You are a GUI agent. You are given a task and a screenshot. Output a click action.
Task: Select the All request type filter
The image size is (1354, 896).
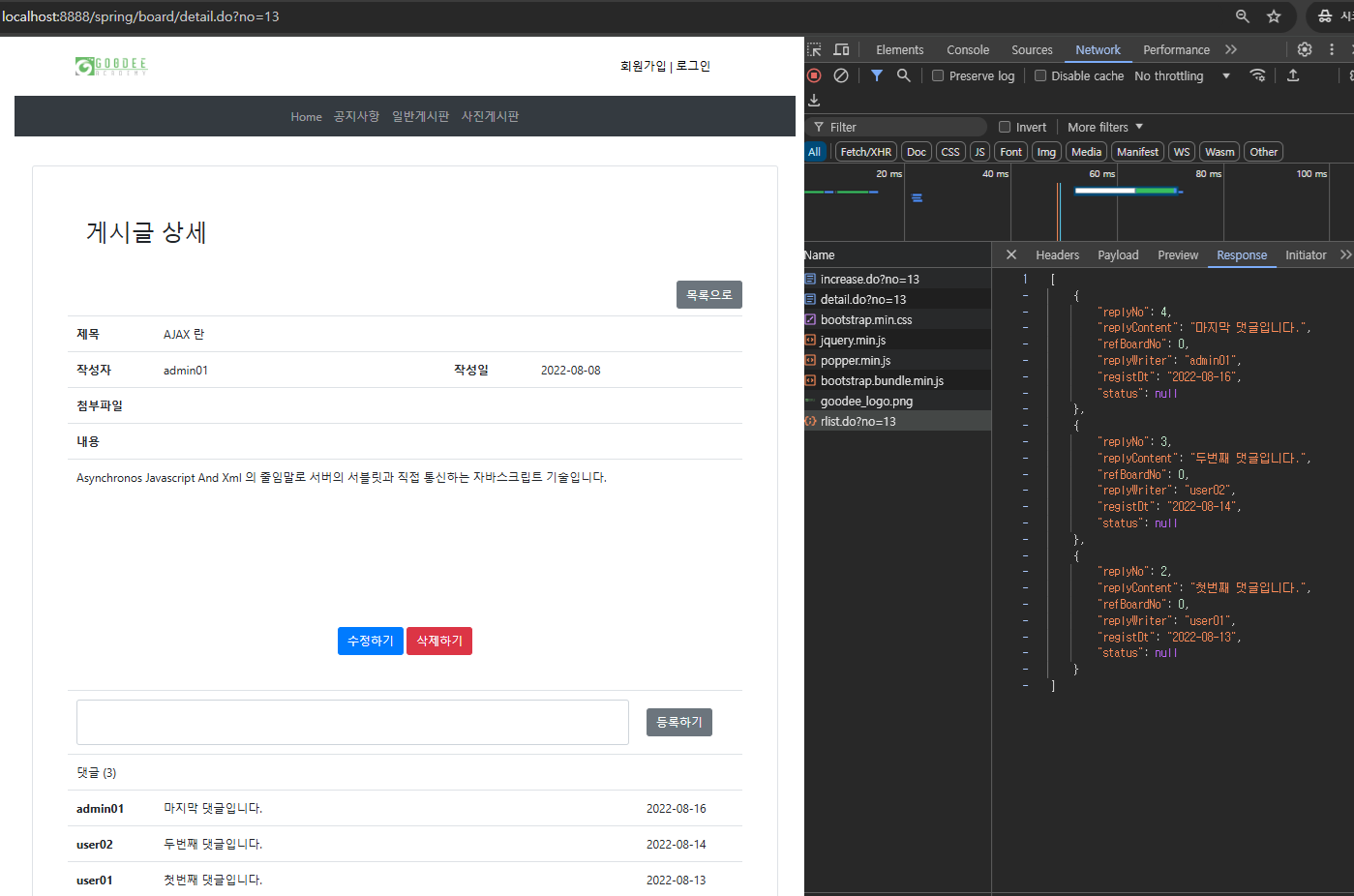tap(815, 152)
